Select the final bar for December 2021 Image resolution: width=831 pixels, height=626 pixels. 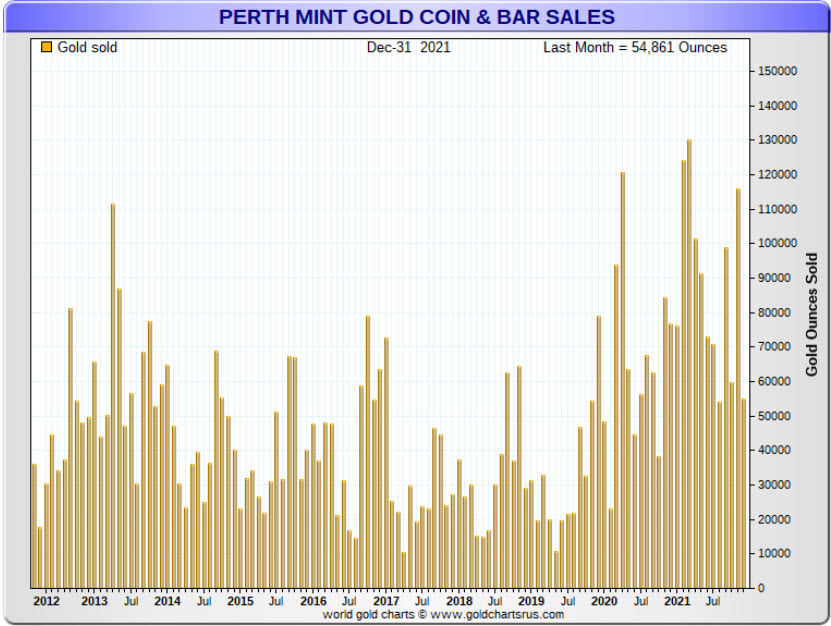pos(744,493)
